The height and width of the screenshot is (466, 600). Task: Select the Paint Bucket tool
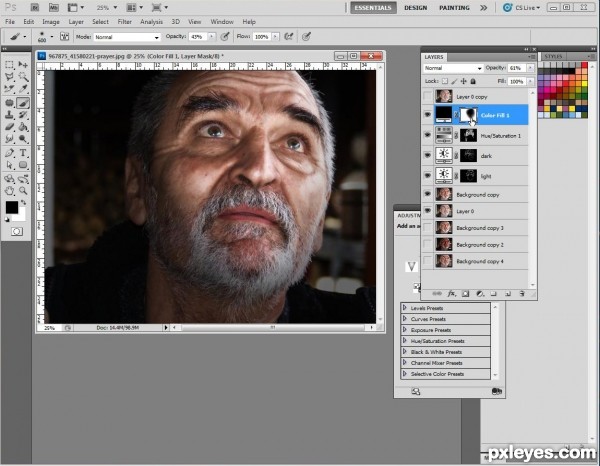[x=23, y=127]
